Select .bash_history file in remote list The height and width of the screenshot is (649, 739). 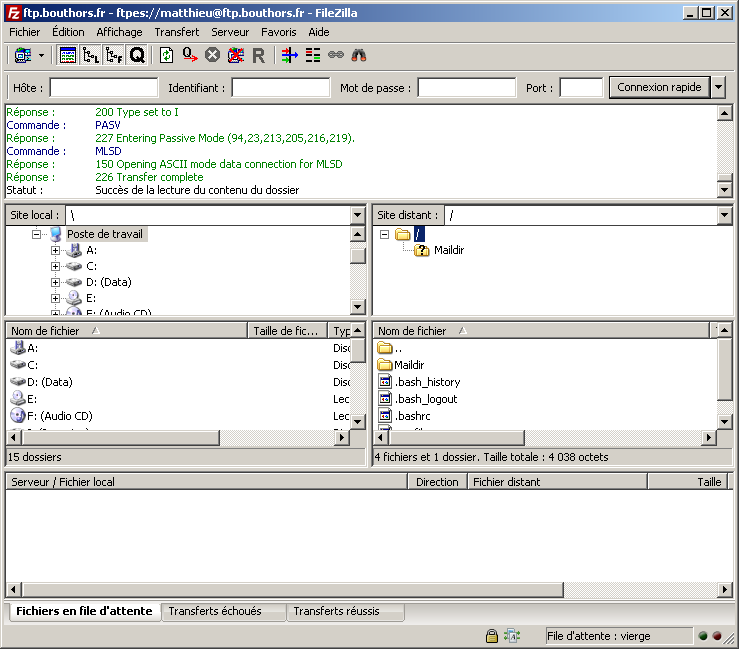pyautogui.click(x=419, y=382)
